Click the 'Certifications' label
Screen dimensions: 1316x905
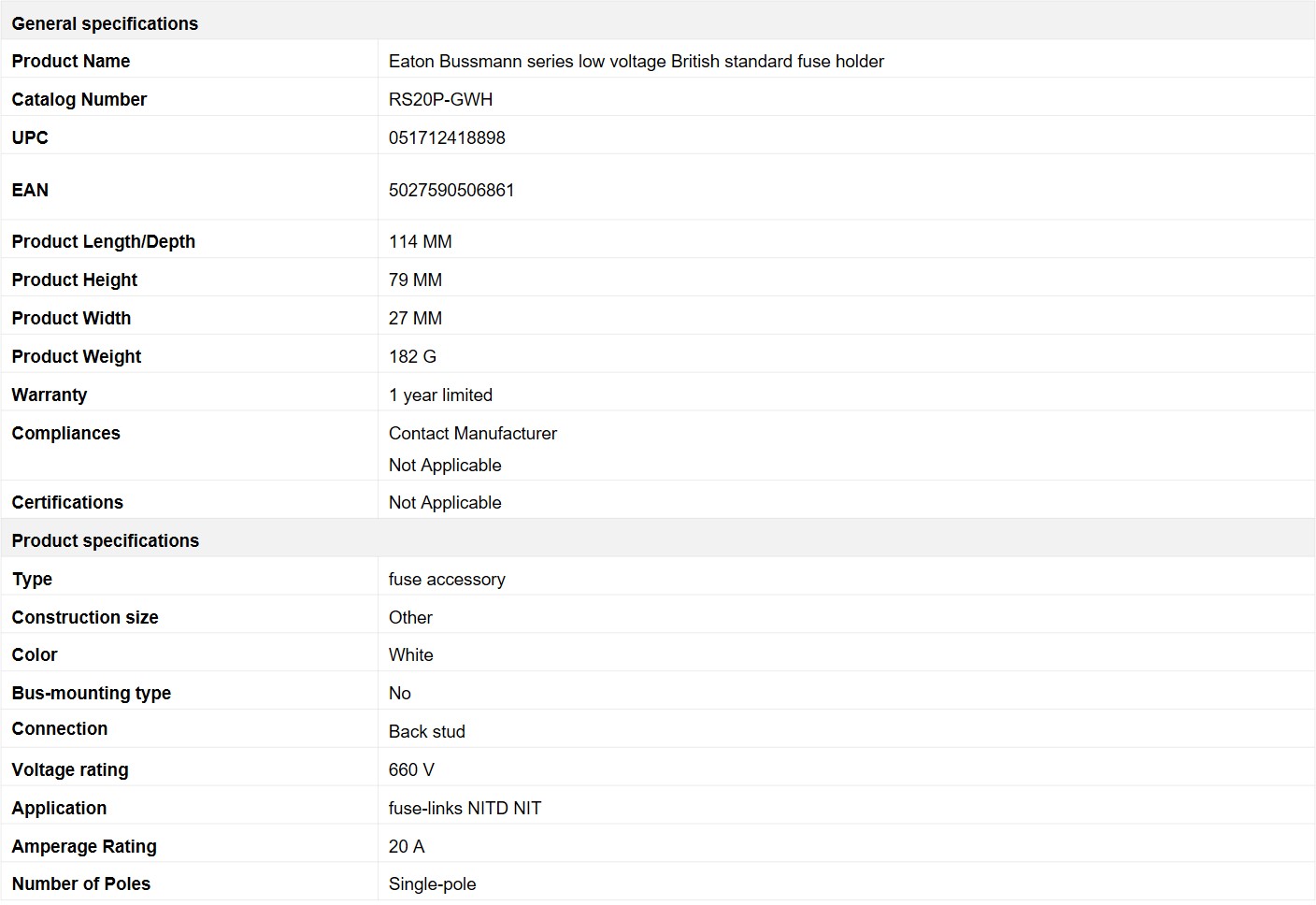(x=67, y=502)
